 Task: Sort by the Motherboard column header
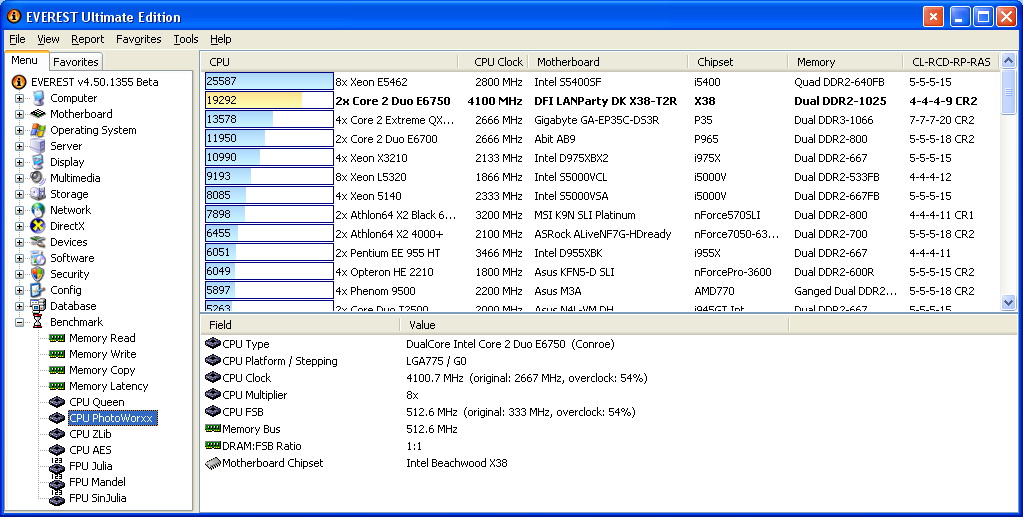tap(607, 62)
